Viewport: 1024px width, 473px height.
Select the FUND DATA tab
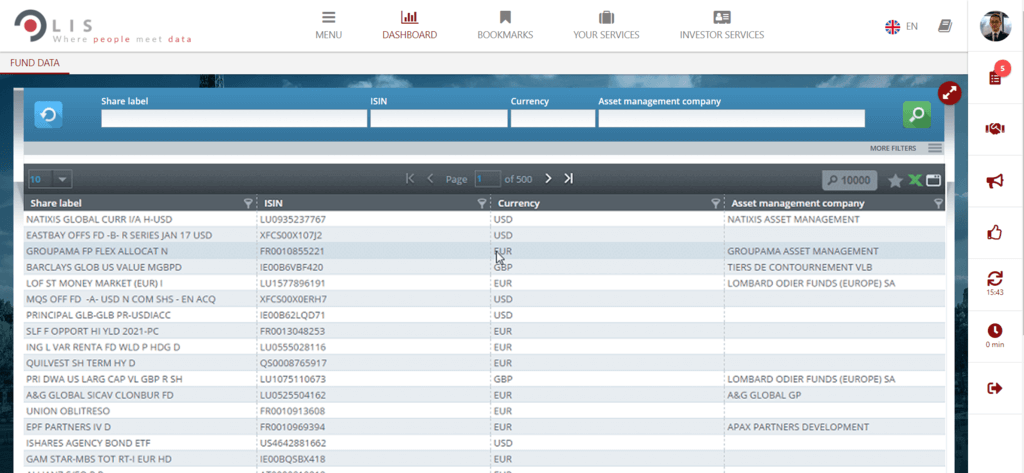(x=35, y=63)
